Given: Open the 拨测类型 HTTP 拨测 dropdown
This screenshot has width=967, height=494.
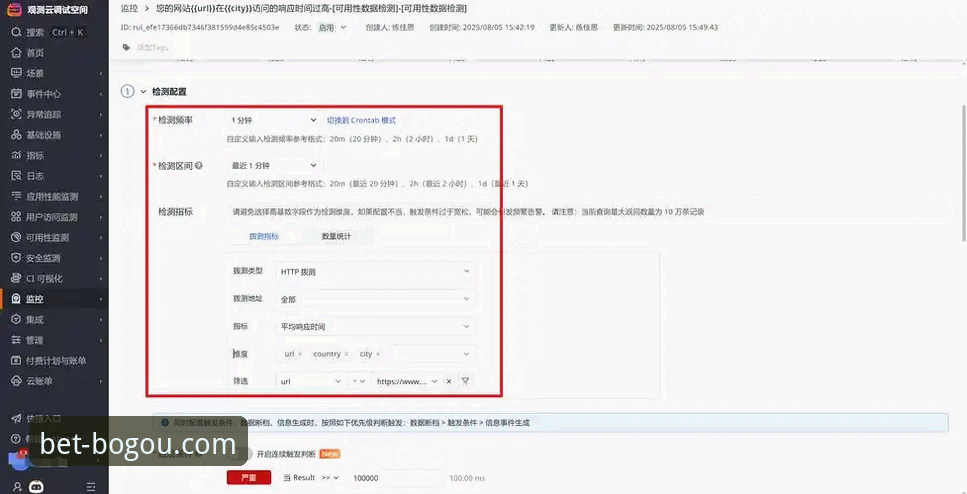Looking at the screenshot, I should (376, 271).
